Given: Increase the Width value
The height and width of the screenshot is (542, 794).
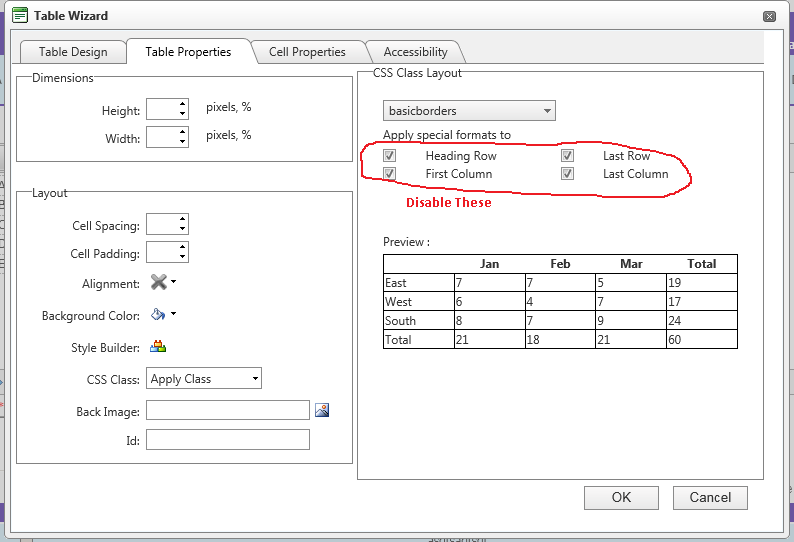Looking at the screenshot, I should 182,132.
